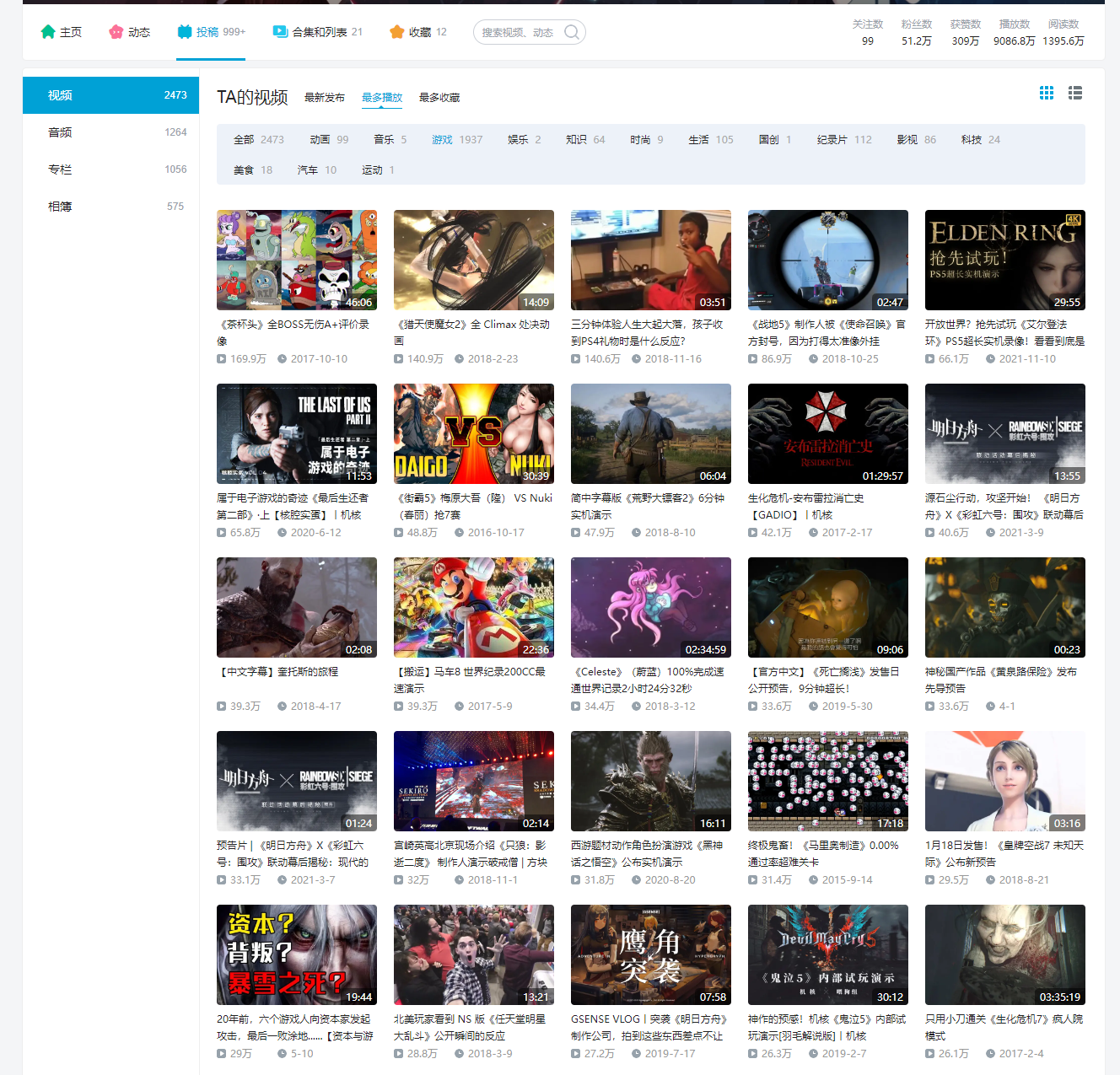
Task: Click the search magnifier icon
Action: tap(572, 32)
